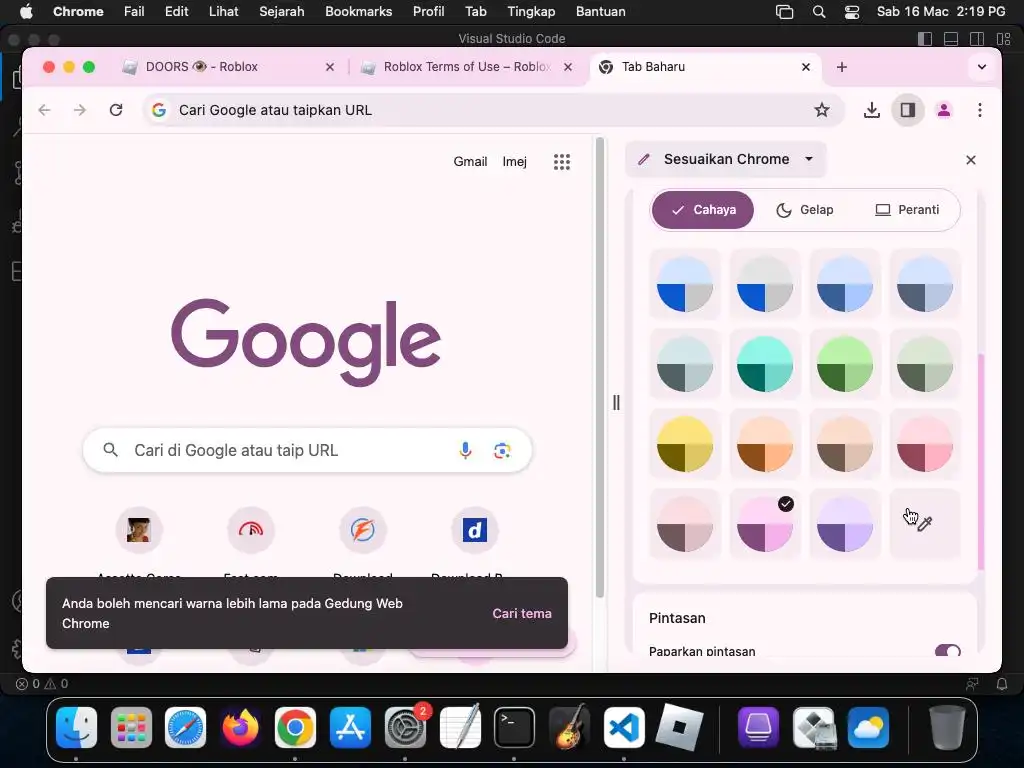
Task: Start voice search with the microphone icon
Action: coord(465,450)
